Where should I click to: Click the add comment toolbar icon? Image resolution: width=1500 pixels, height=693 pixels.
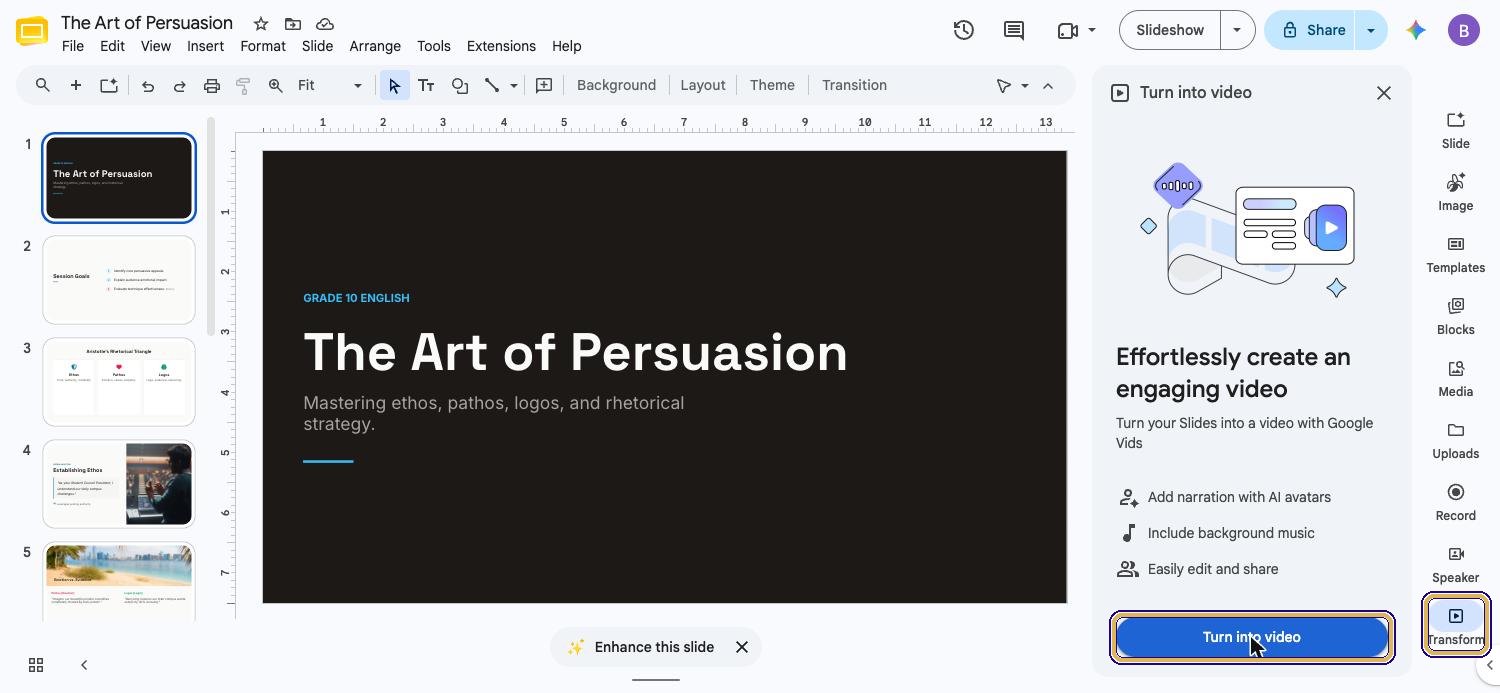click(544, 85)
